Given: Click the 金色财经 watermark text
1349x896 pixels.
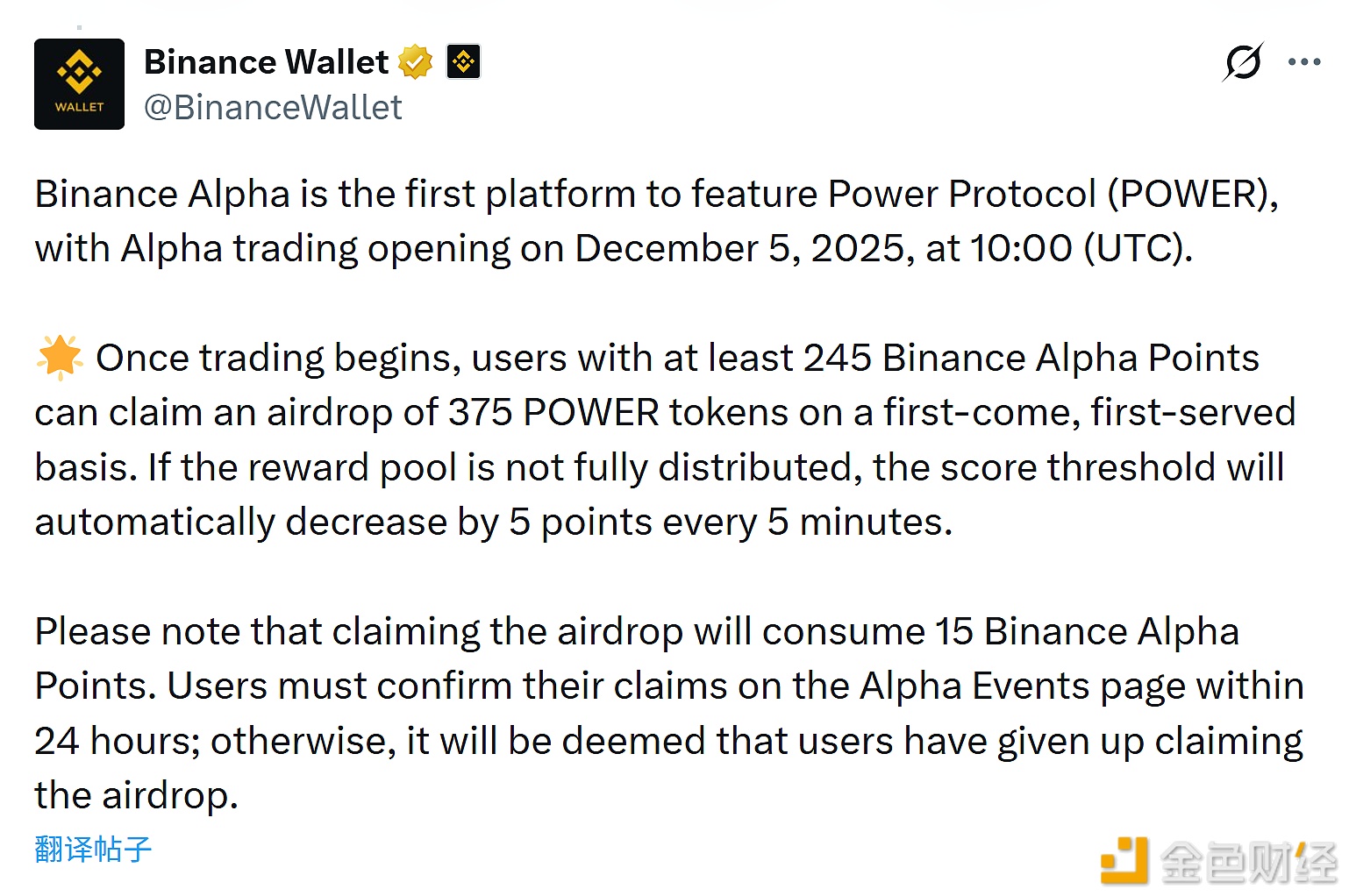Looking at the screenshot, I should (x=1248, y=863).
